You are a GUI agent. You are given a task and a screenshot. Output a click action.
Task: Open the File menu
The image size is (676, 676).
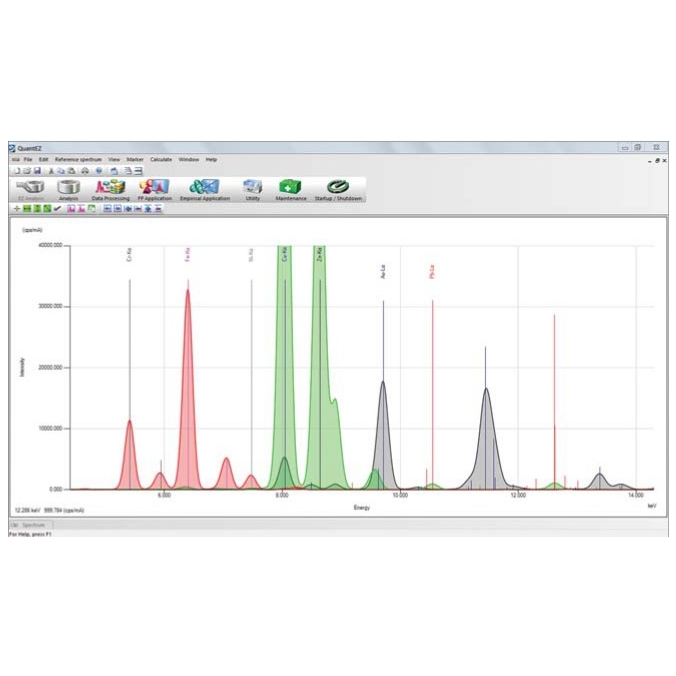click(28, 159)
